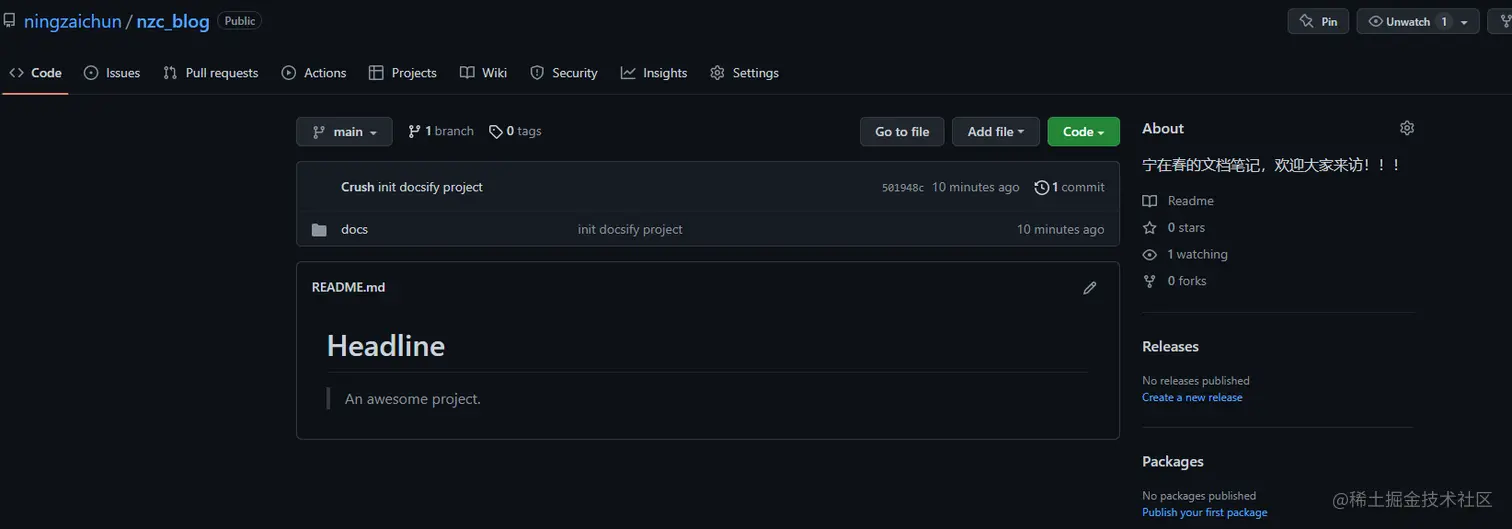This screenshot has height=529, width=1512.
Task: View the Insights tab
Action: 654,73
